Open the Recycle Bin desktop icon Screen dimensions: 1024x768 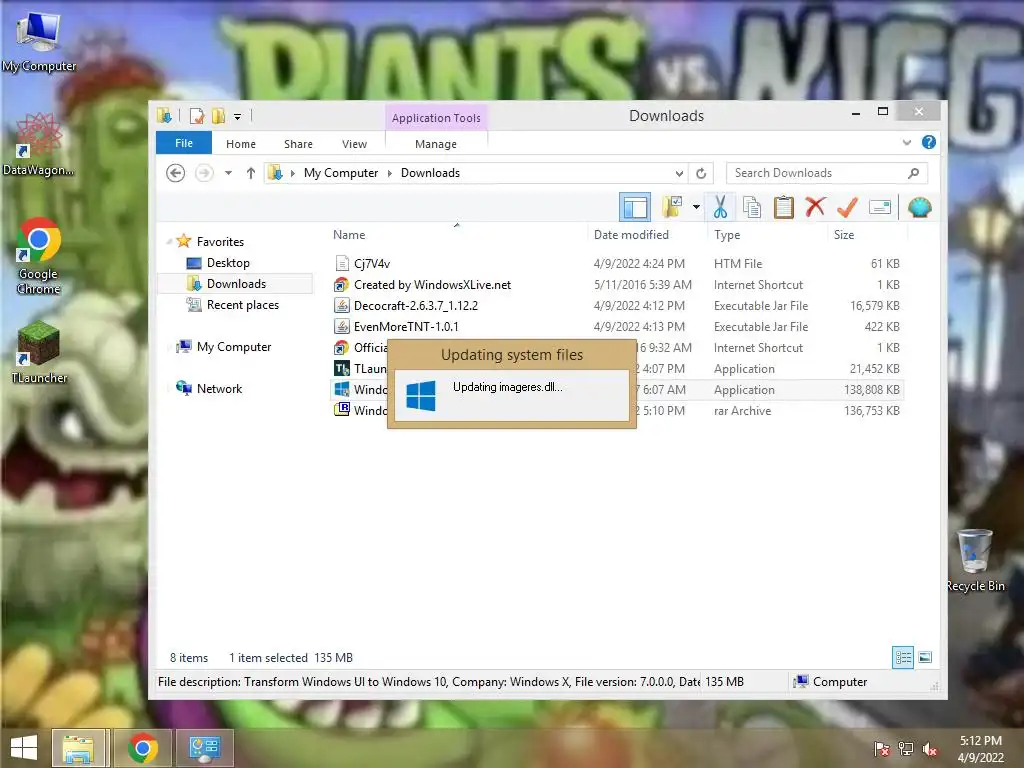pyautogui.click(x=975, y=560)
